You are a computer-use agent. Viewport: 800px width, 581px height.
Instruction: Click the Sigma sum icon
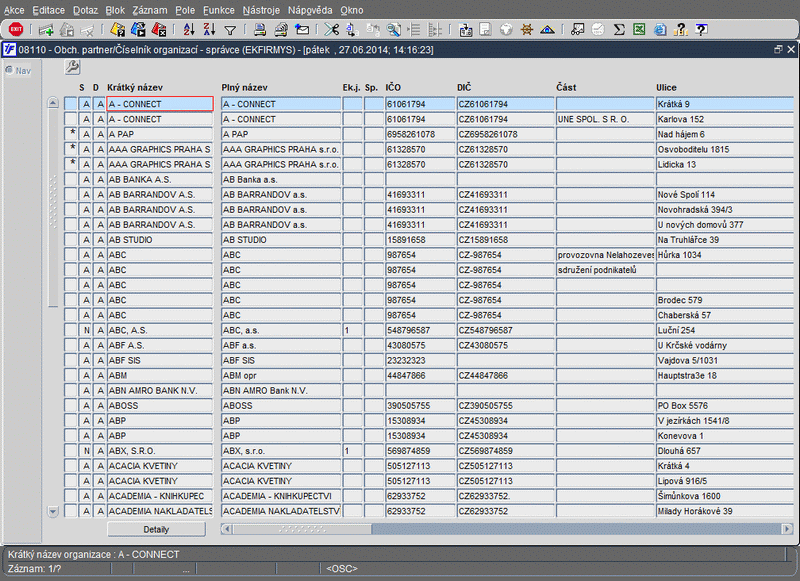tap(619, 30)
